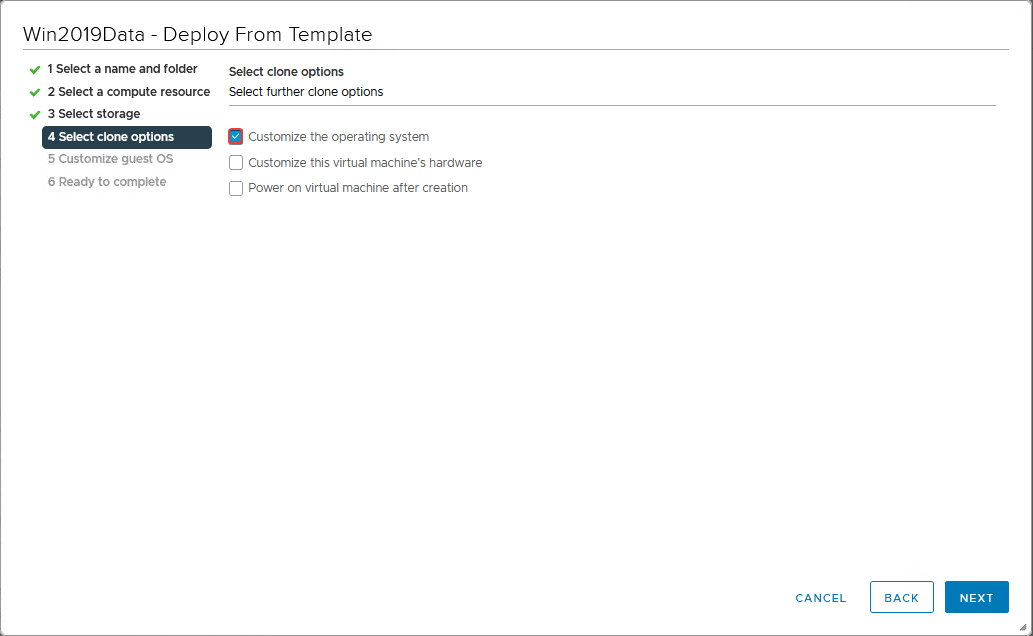Uncheck the Customize the operating system checkbox
This screenshot has height=636, width=1033.
coord(236,137)
